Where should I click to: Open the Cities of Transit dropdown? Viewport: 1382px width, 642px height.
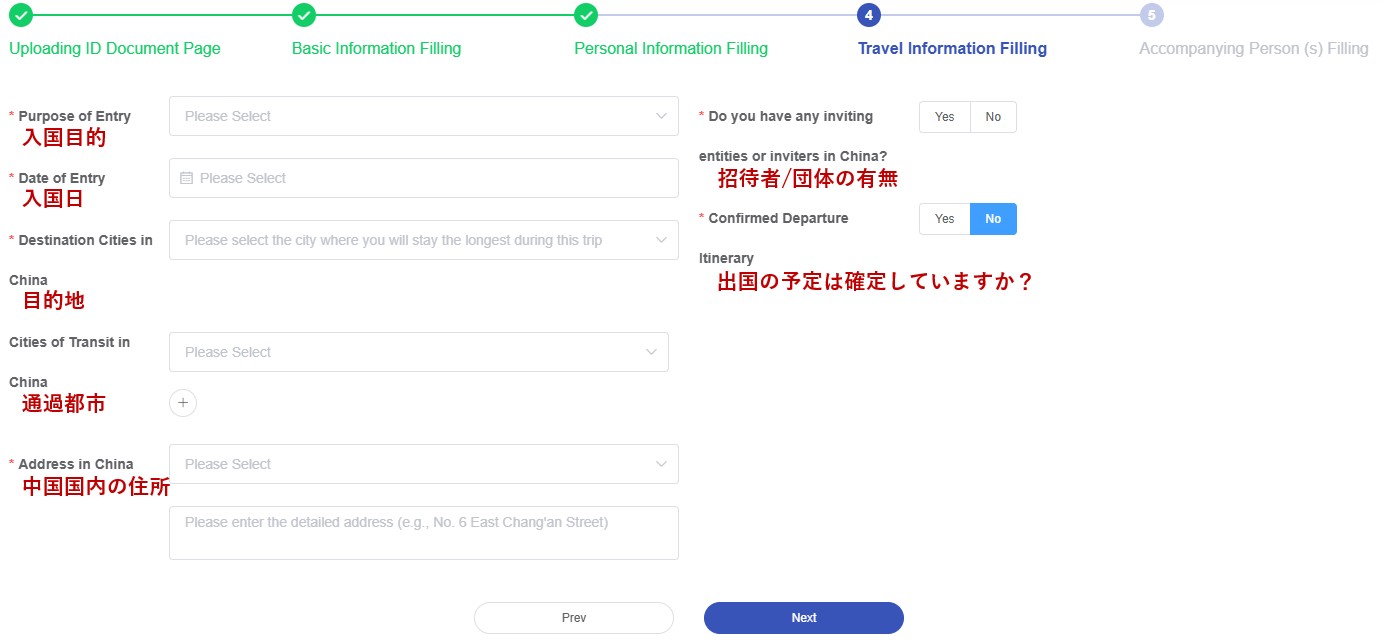[418, 352]
